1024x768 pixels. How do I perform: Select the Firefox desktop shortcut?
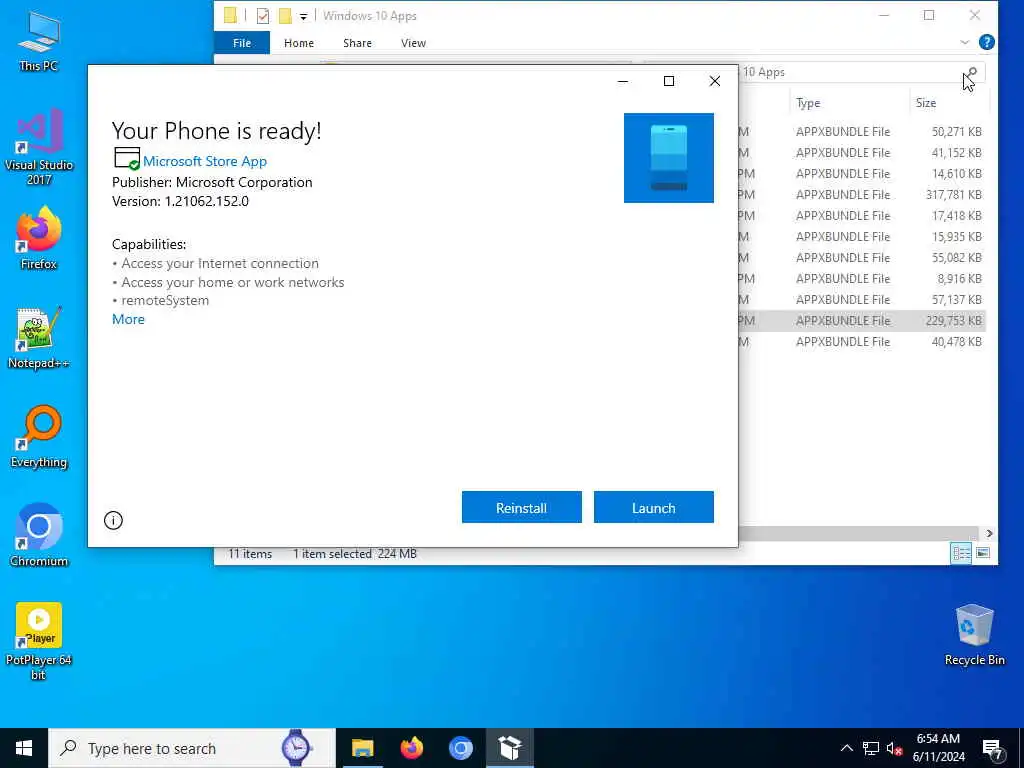click(39, 238)
